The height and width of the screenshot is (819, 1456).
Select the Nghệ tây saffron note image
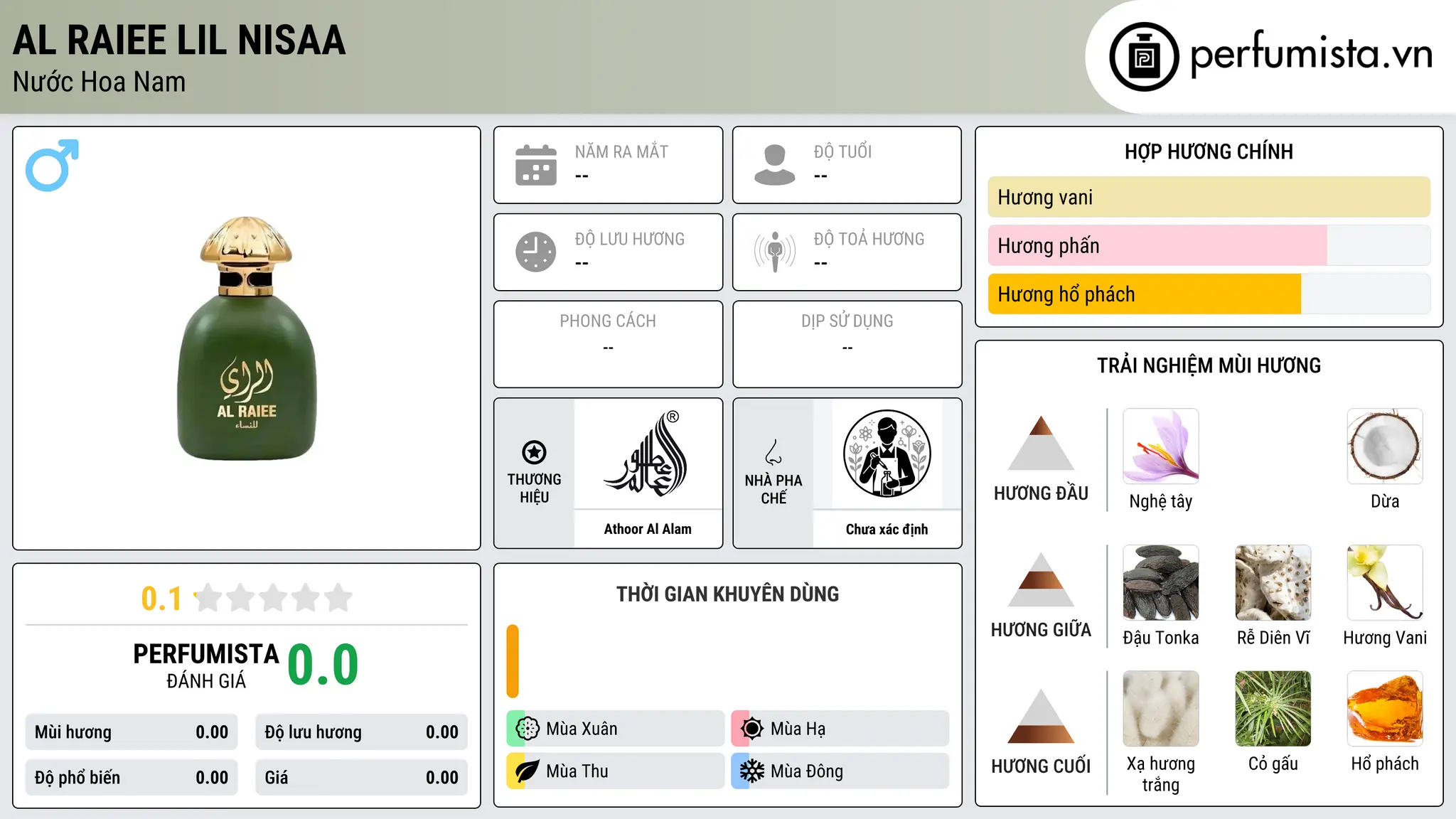click(x=1161, y=446)
